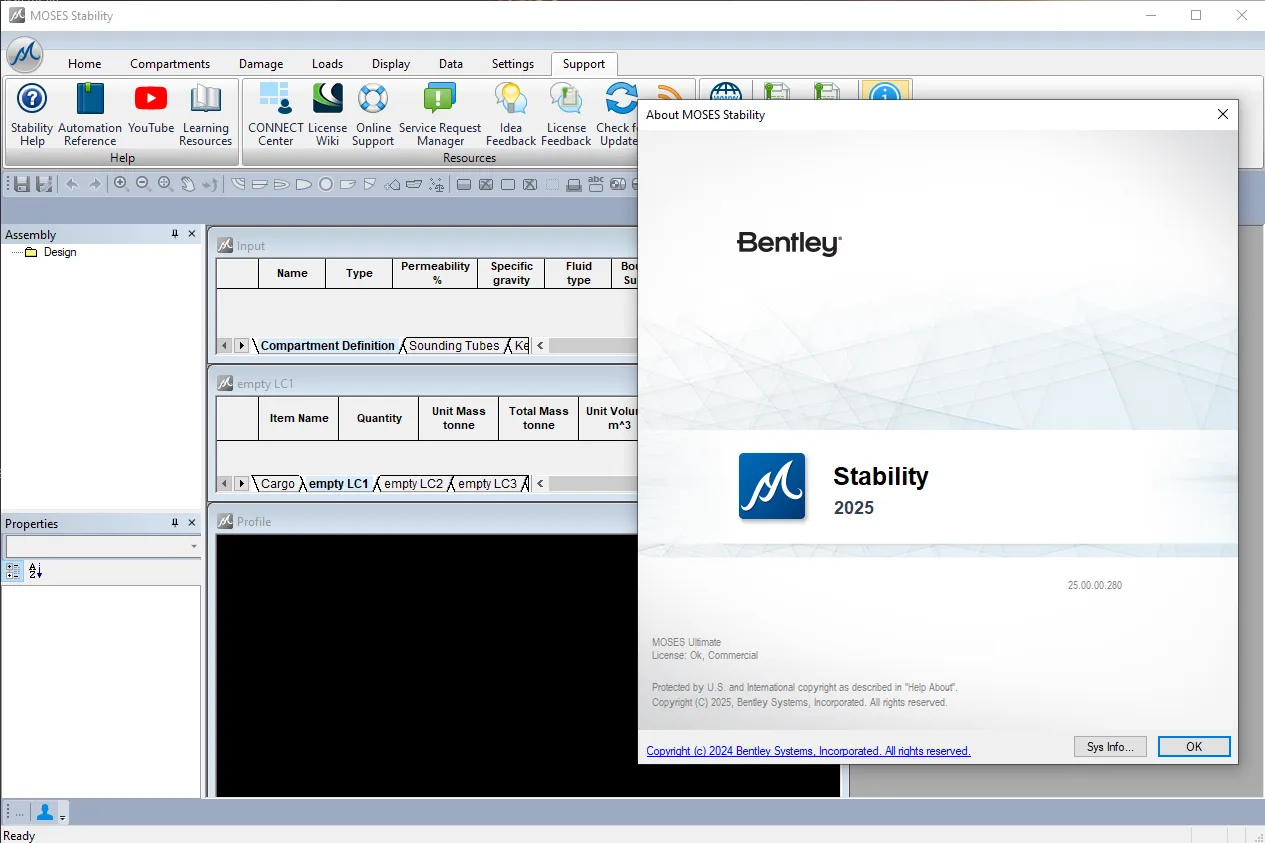Click the user icon in bottom bar

click(45, 812)
